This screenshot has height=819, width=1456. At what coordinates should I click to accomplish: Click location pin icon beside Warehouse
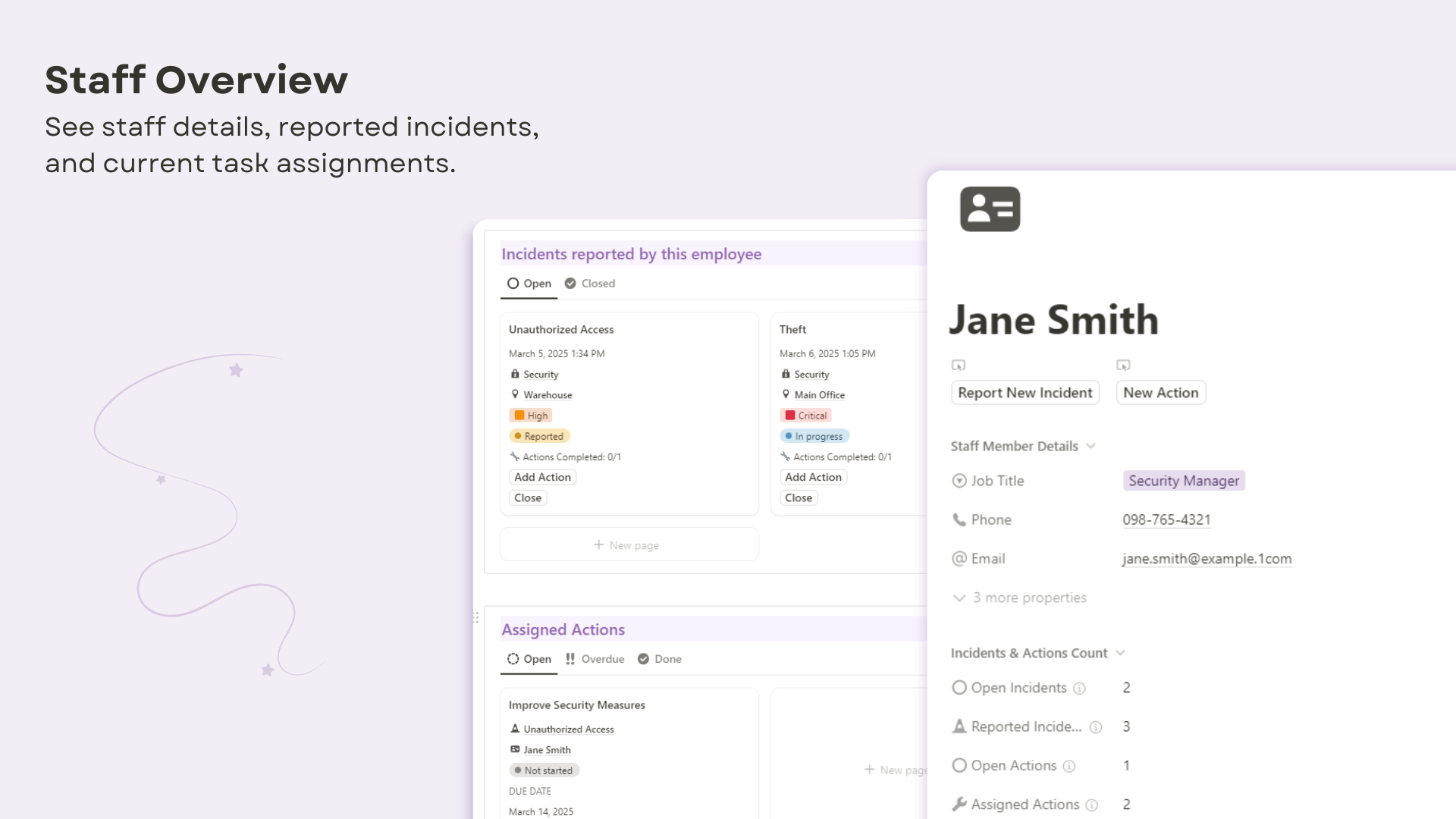(515, 394)
